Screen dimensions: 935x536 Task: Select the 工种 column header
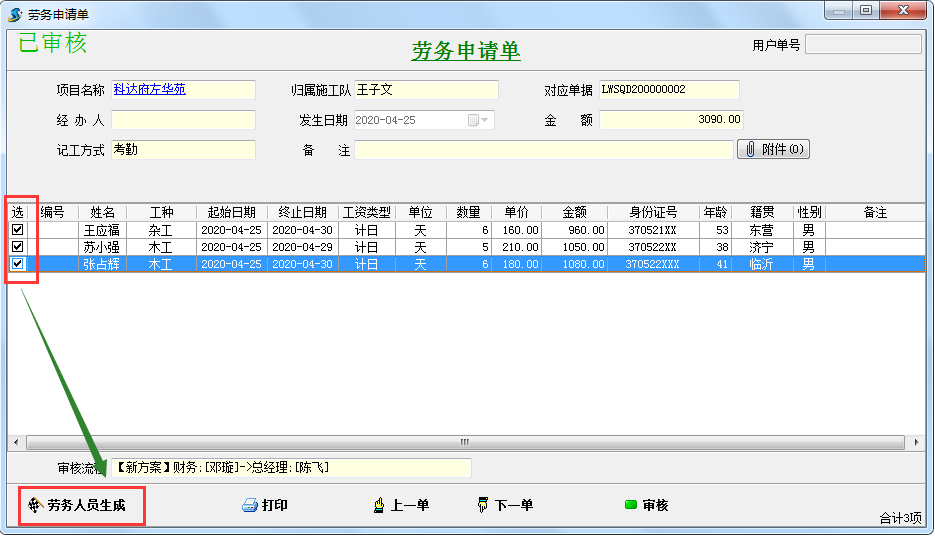161,213
